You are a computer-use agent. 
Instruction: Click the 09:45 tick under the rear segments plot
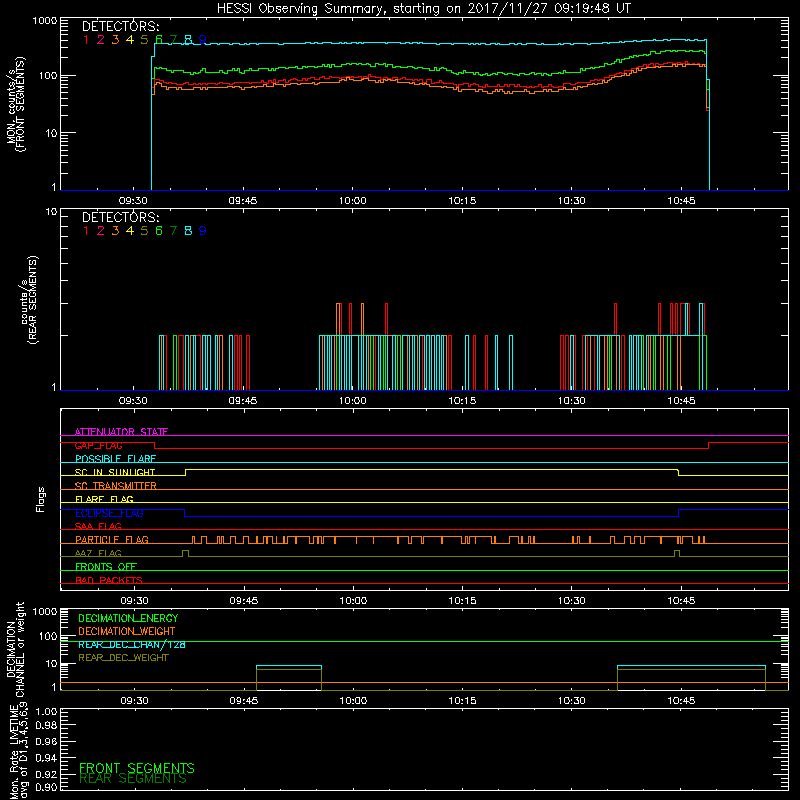pyautogui.click(x=243, y=401)
